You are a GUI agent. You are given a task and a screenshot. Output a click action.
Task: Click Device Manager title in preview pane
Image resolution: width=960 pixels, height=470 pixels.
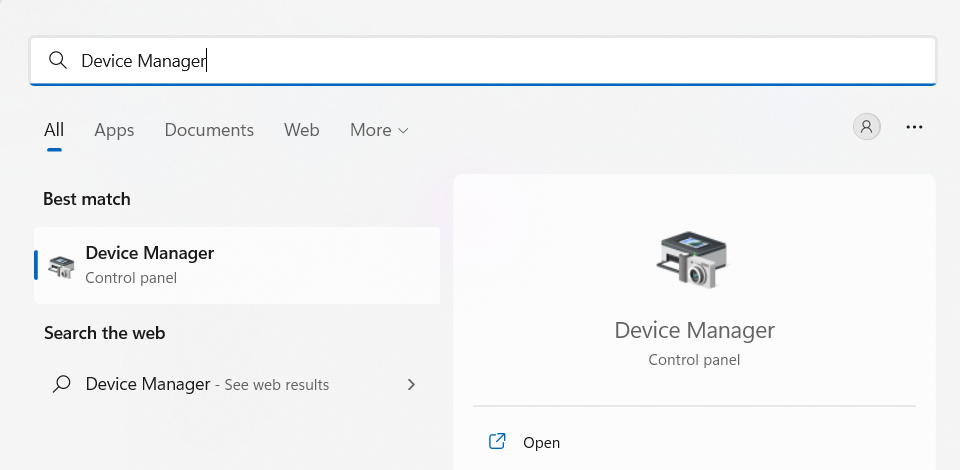(694, 330)
